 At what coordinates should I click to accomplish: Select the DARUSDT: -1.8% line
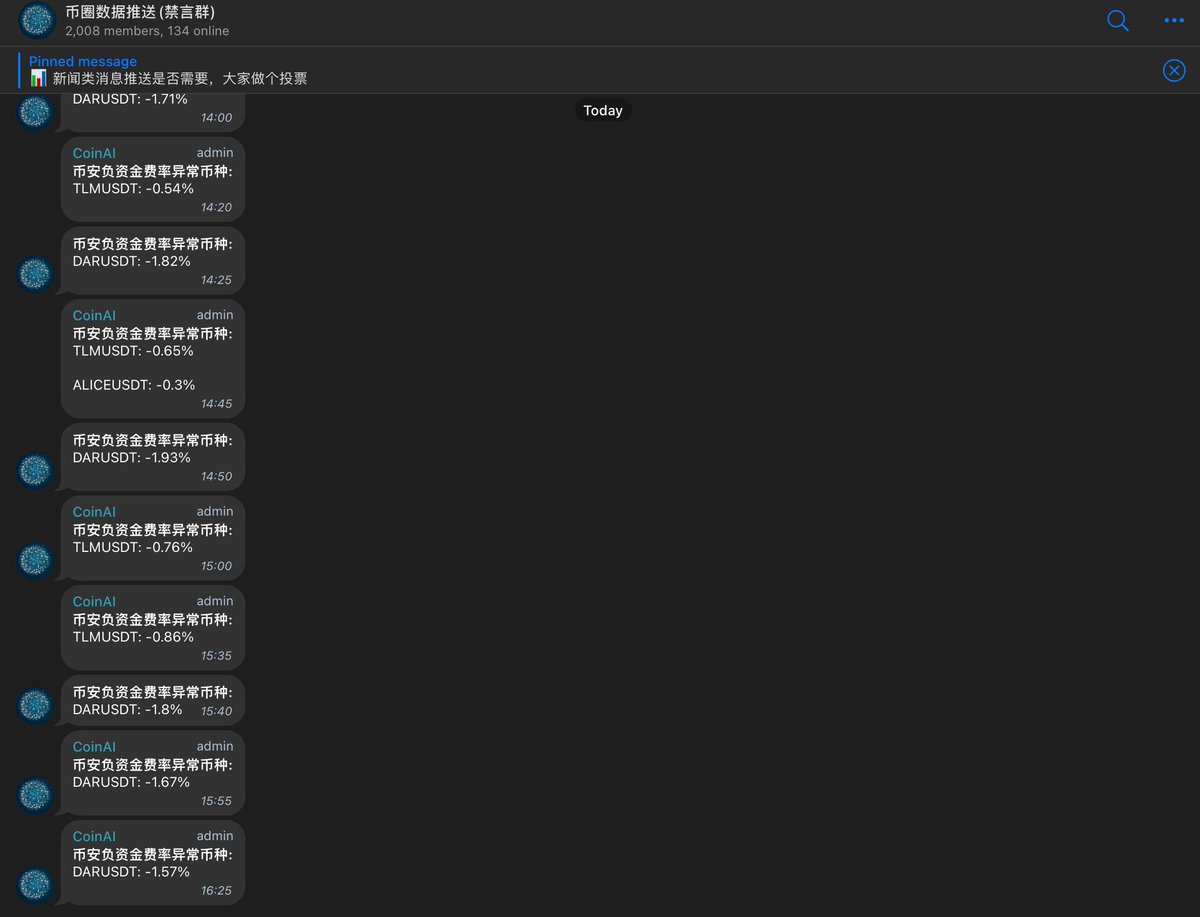pos(127,709)
